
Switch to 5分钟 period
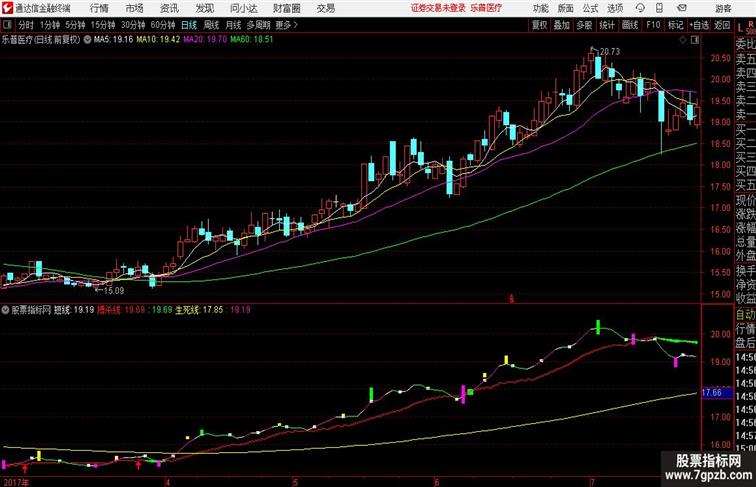[75, 25]
